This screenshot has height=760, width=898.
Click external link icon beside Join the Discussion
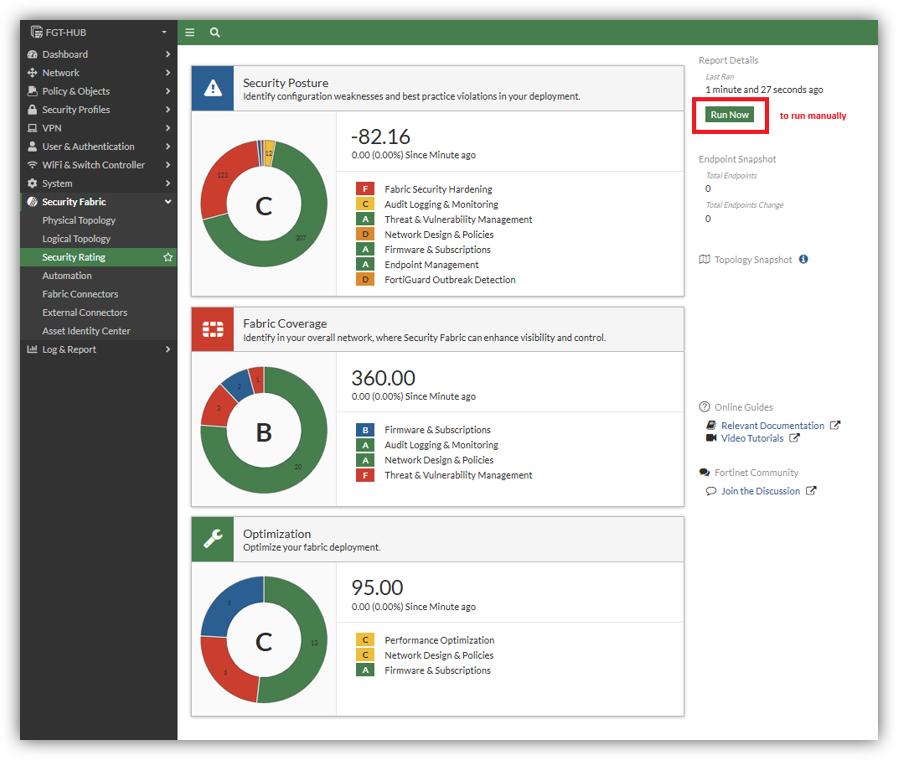(811, 491)
